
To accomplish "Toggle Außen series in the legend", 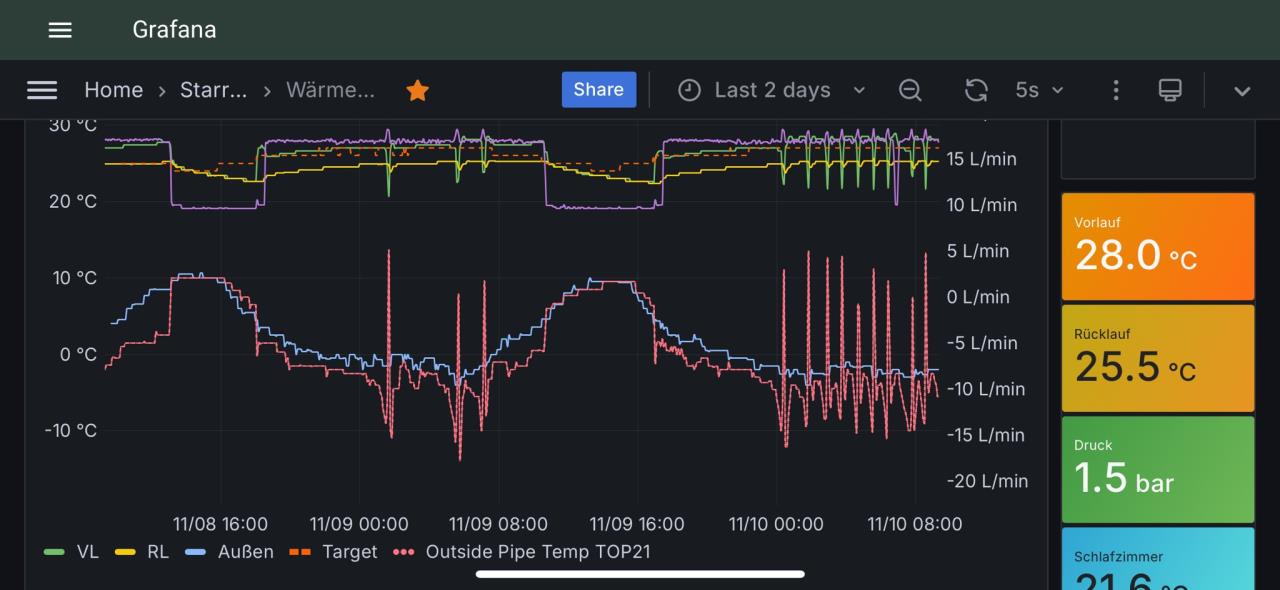I will [x=245, y=552].
